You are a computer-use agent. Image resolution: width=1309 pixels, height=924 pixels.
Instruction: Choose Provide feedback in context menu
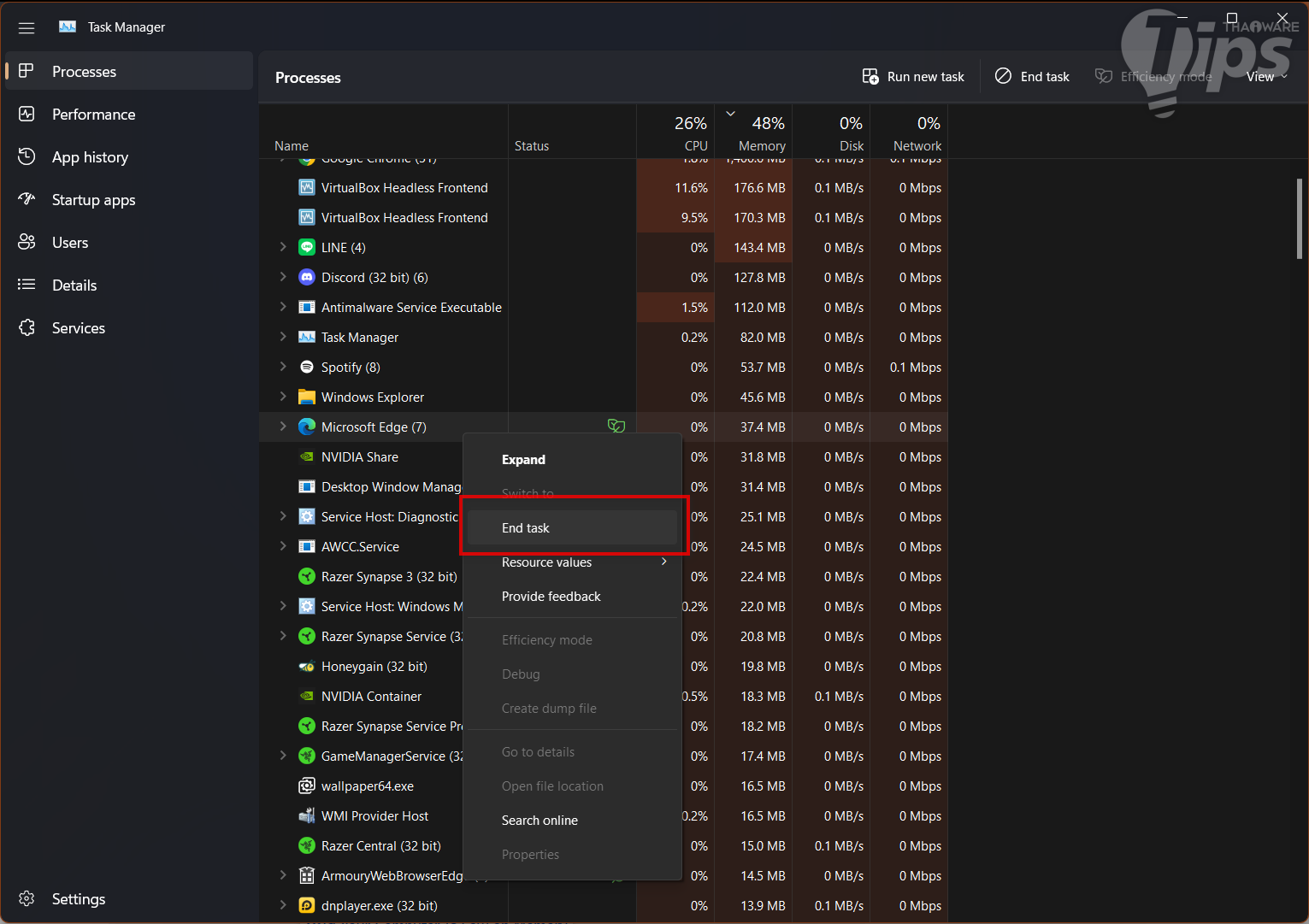click(573, 597)
